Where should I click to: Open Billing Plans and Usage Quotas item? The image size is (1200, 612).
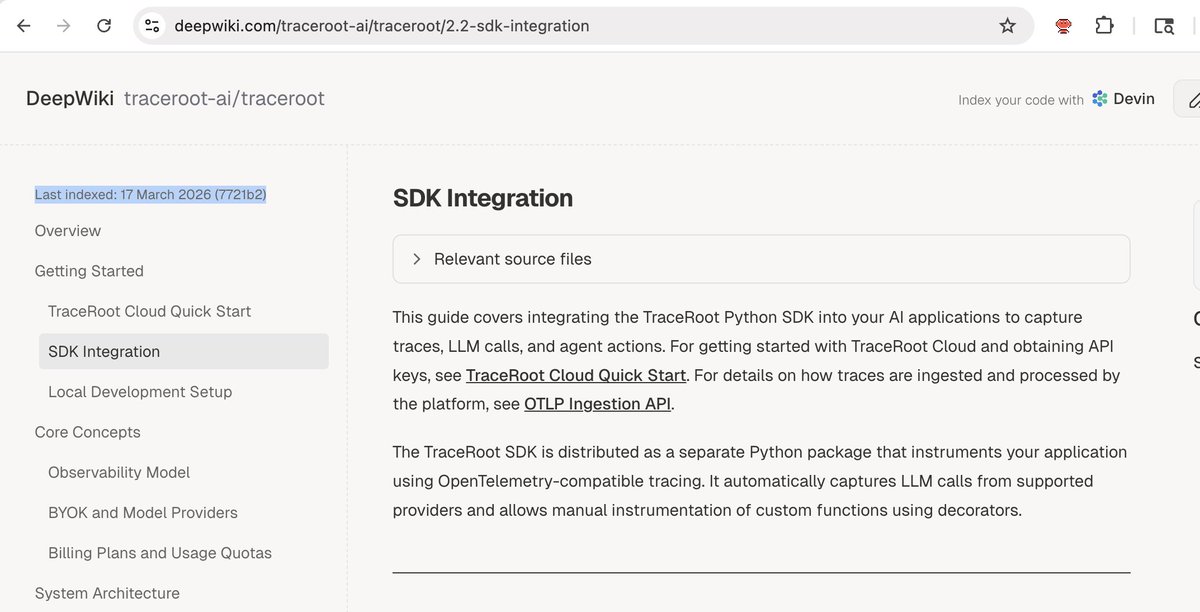point(160,552)
